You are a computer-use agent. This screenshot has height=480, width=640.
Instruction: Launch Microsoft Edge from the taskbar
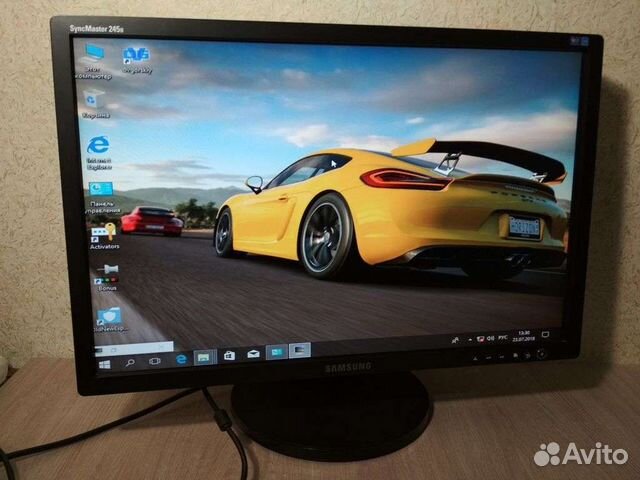[x=181, y=359]
